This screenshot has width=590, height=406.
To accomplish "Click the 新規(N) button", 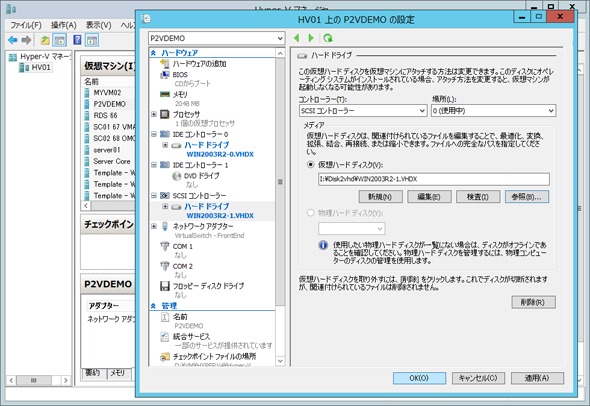I will 380,196.
